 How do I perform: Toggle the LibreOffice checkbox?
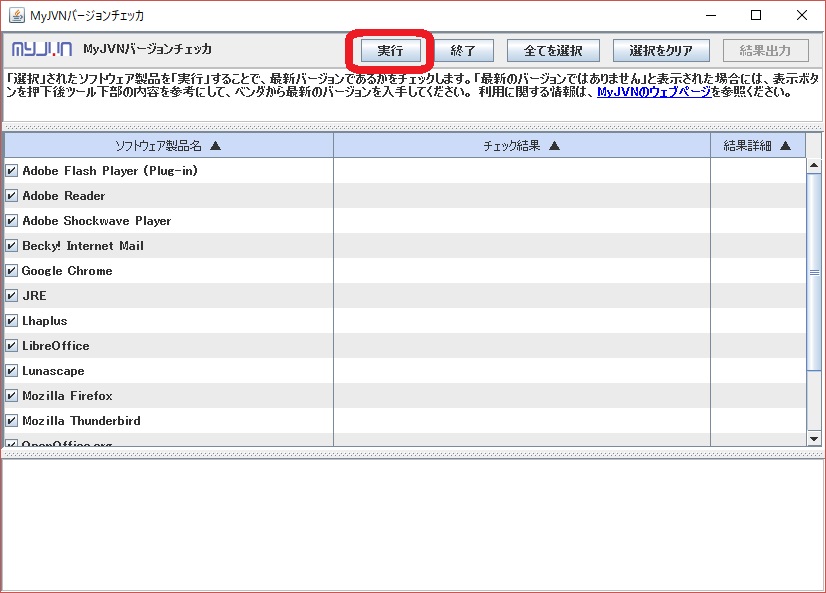[x=12, y=345]
